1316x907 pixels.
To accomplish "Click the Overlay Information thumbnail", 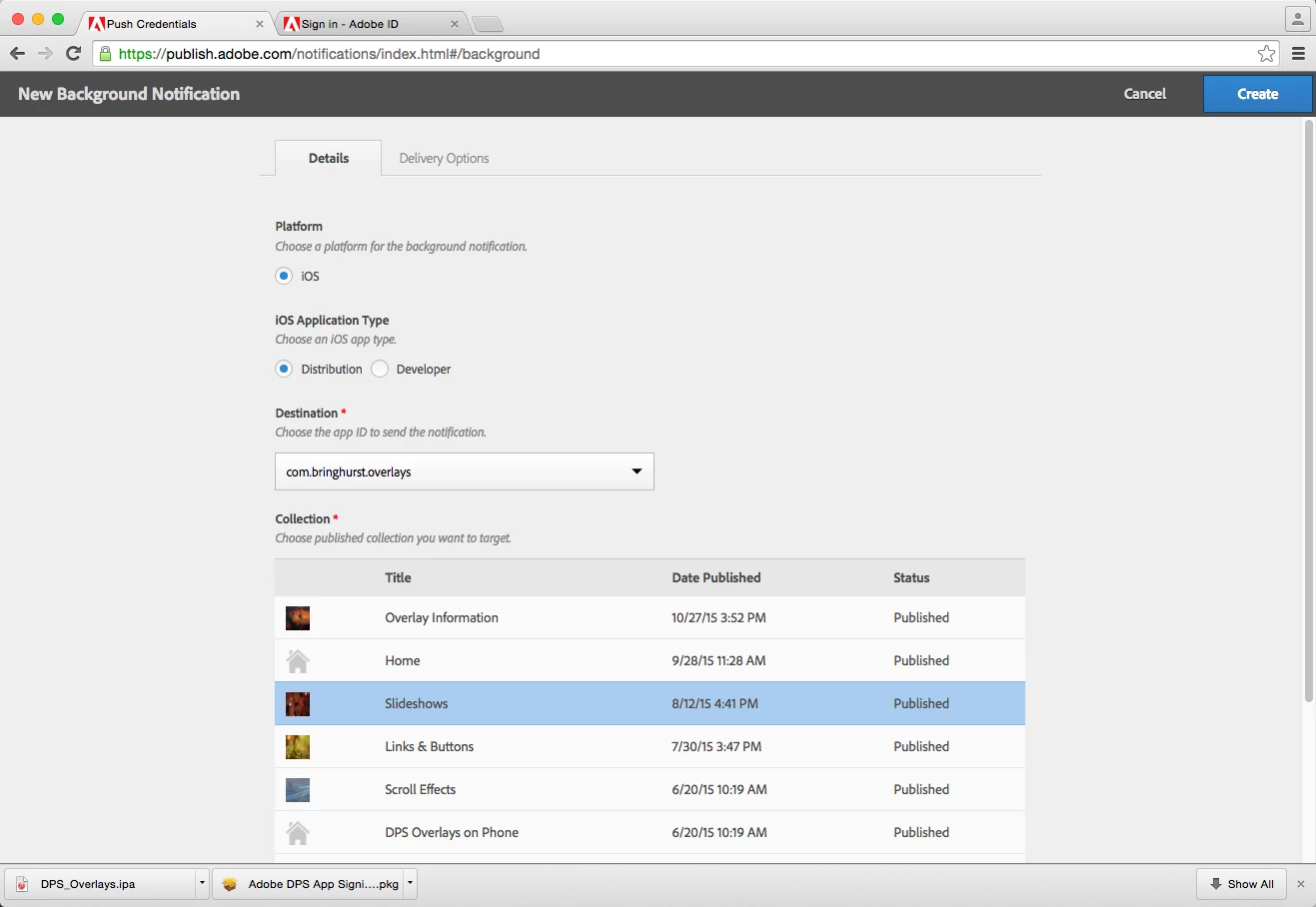I will pos(298,618).
